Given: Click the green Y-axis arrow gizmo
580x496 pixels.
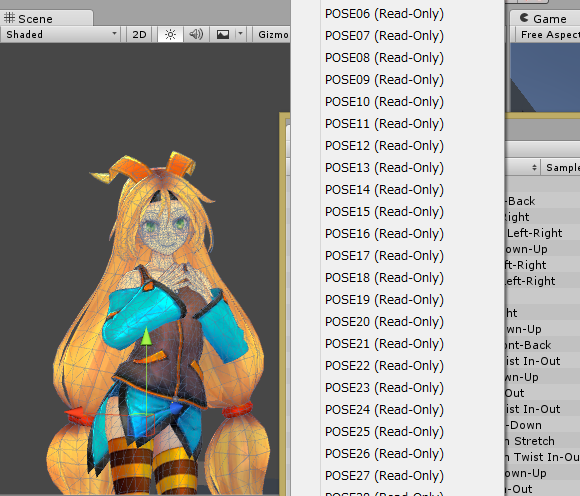Looking at the screenshot, I should point(146,337).
